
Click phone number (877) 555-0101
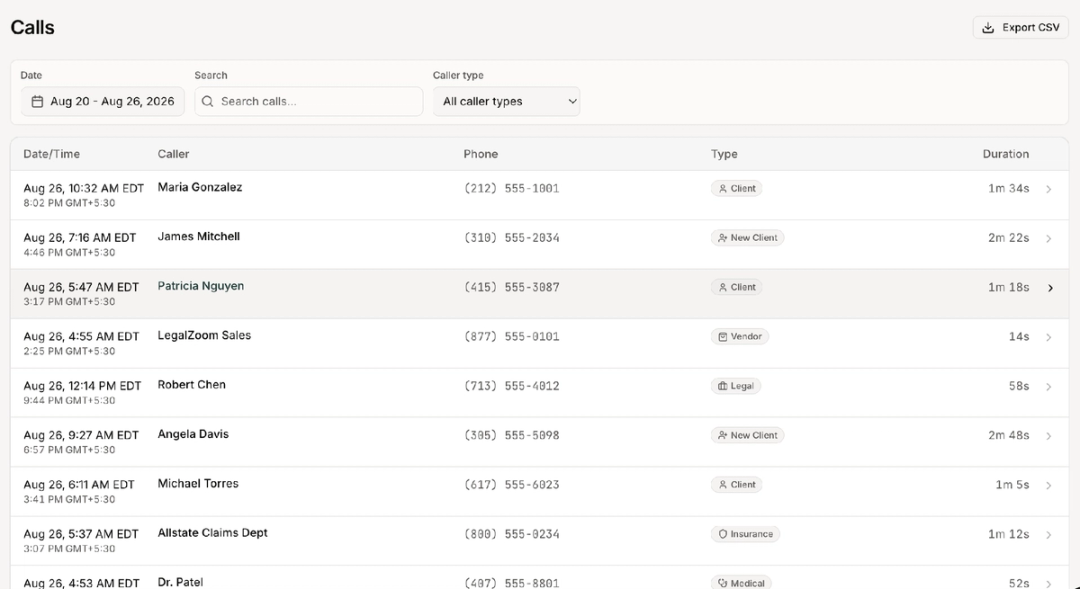click(x=512, y=337)
